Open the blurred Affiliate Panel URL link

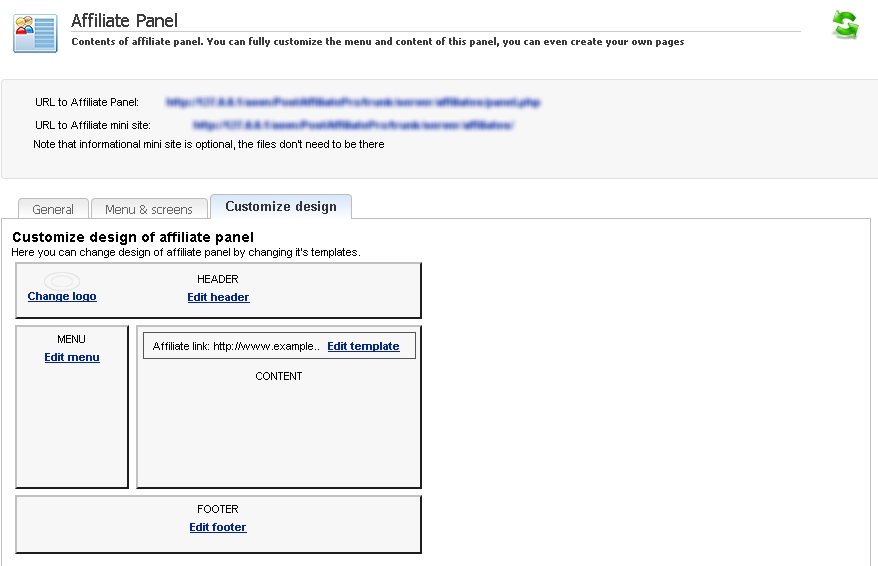coord(353,102)
